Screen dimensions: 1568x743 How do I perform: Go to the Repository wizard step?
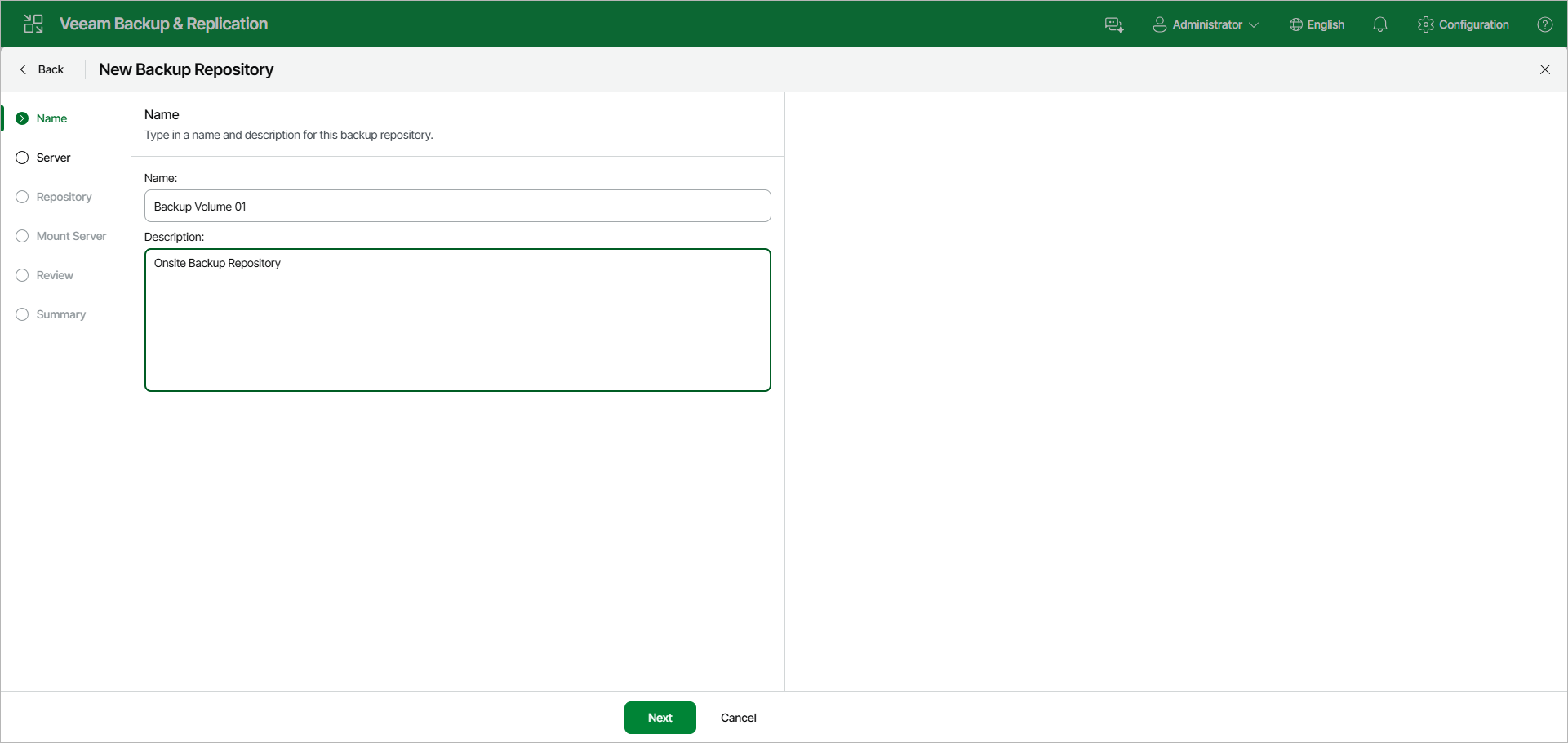click(64, 197)
